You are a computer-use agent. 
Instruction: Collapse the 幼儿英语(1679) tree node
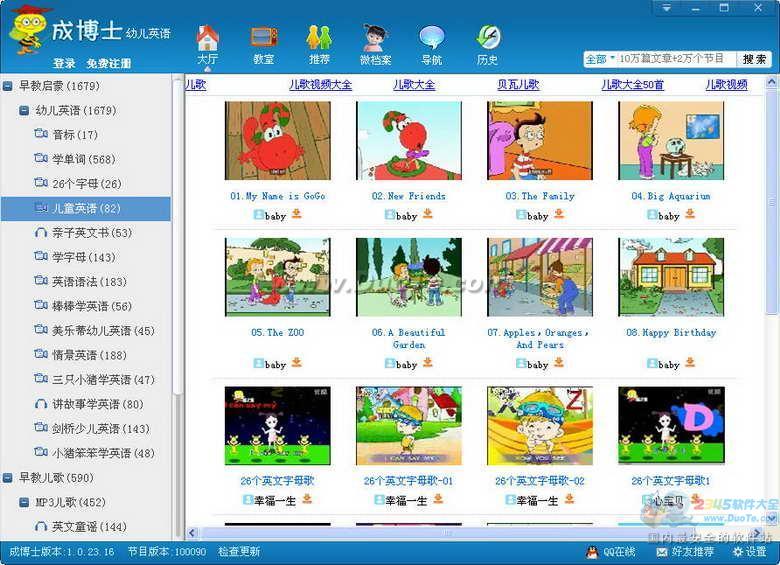pos(23,110)
